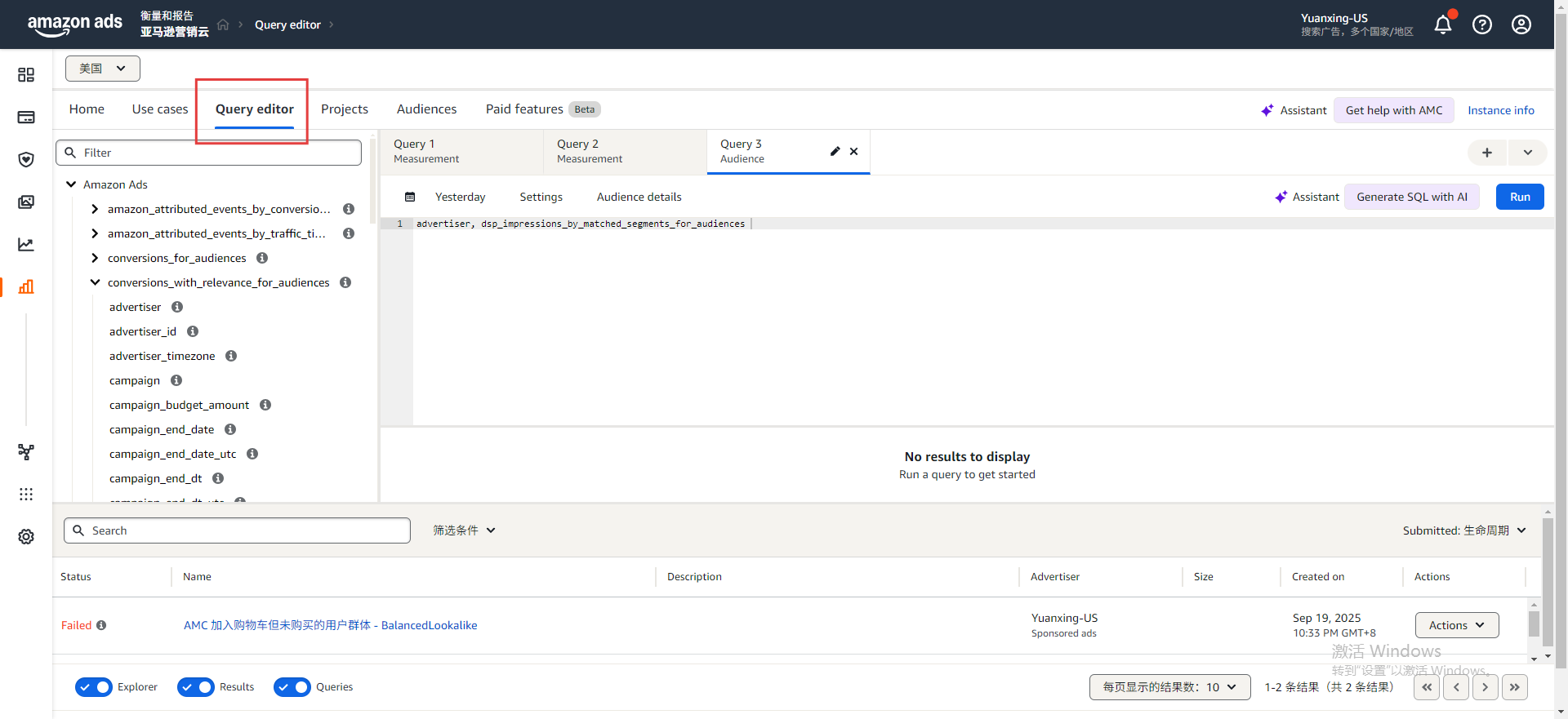Open the settings gear in left sidebar
This screenshot has width=1568, height=719.
tap(26, 536)
